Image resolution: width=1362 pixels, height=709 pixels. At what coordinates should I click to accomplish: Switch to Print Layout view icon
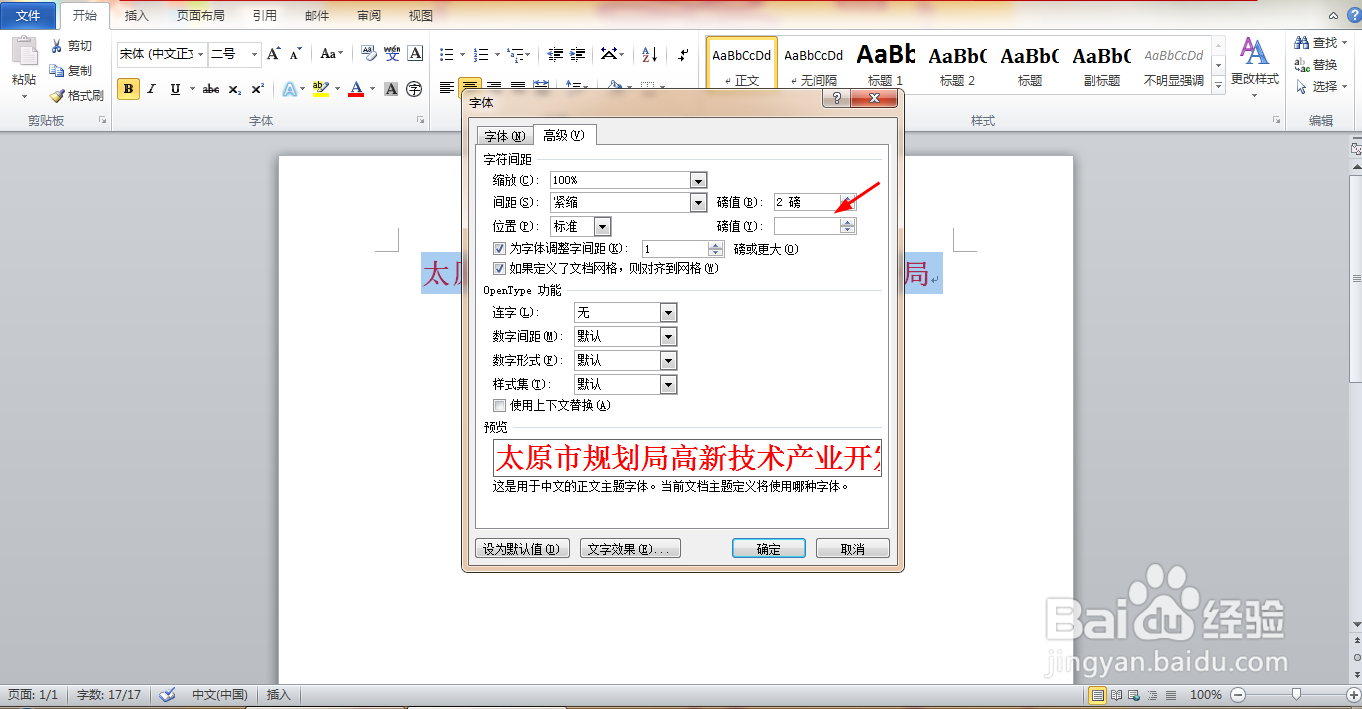click(1098, 695)
